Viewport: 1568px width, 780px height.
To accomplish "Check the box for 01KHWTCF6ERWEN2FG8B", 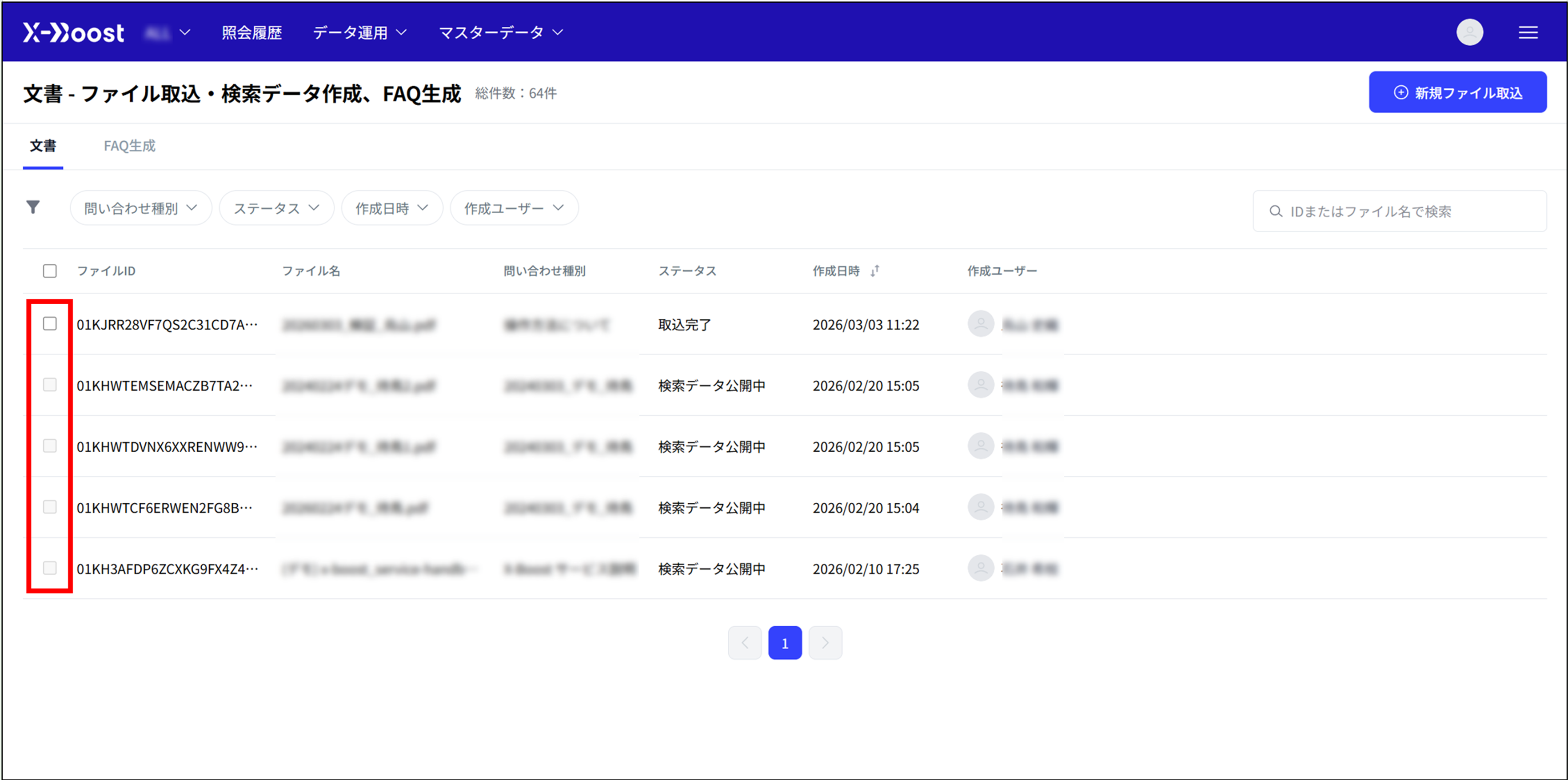I will pyautogui.click(x=50, y=507).
